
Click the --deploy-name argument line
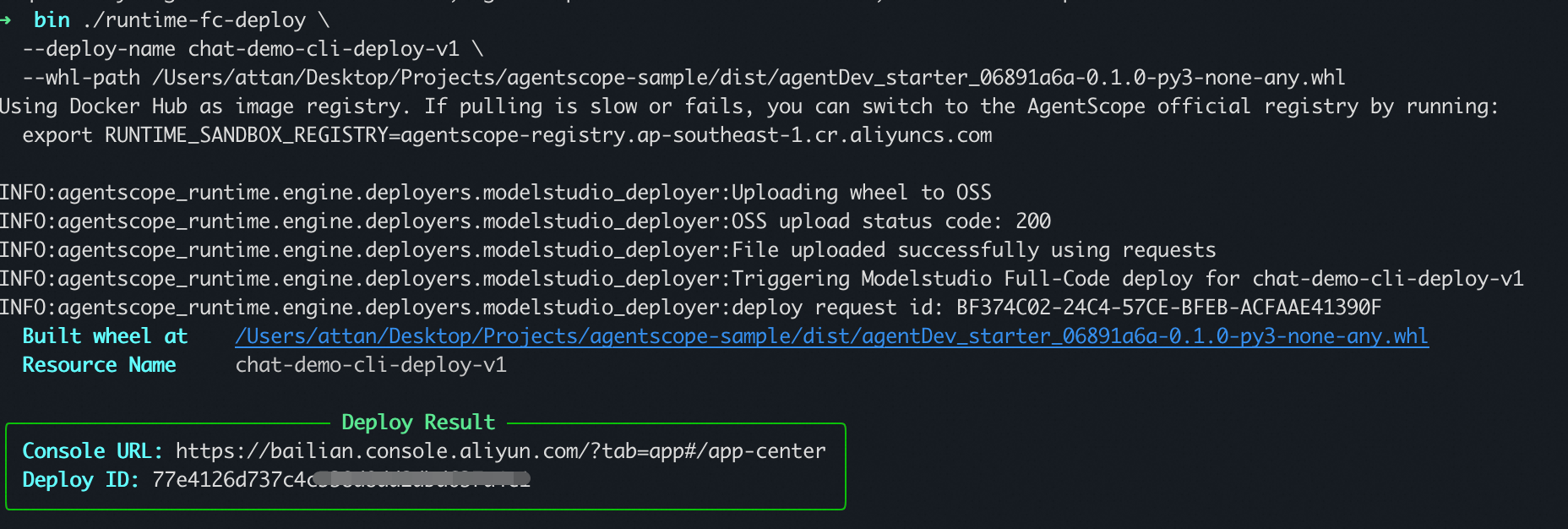253,49
